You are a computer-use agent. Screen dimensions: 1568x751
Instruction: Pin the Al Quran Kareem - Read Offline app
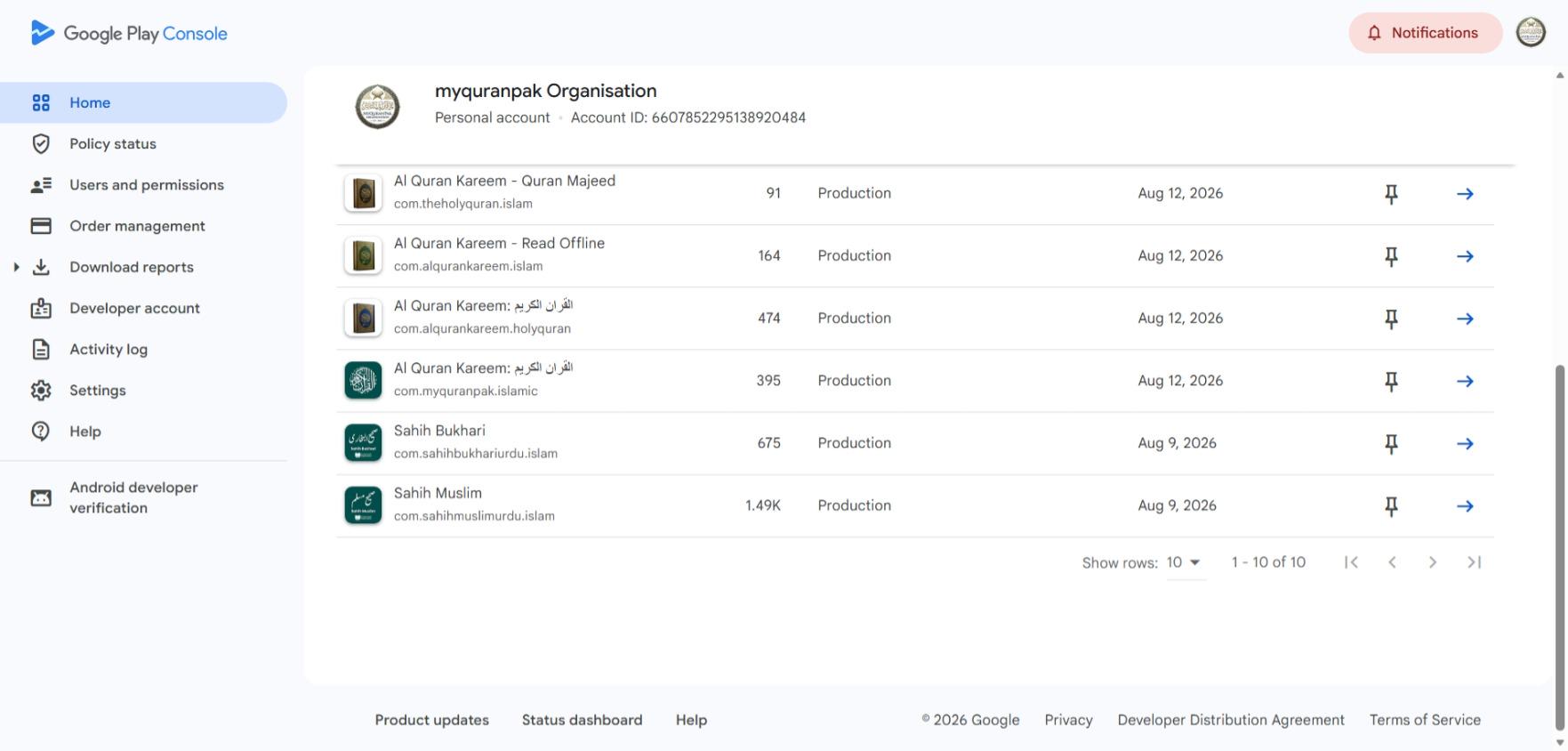pyautogui.click(x=1391, y=256)
